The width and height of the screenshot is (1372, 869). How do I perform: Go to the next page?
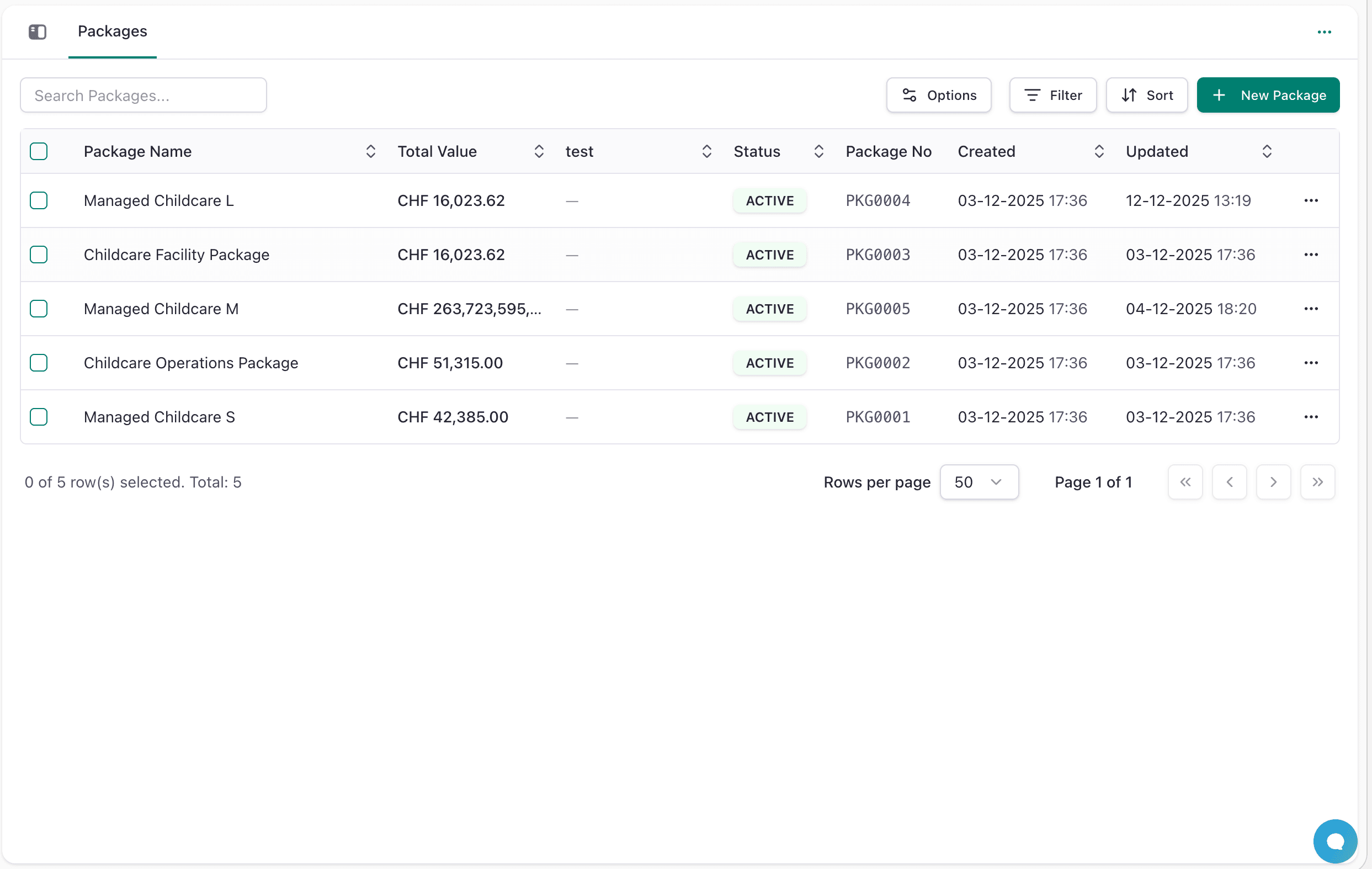tap(1273, 482)
